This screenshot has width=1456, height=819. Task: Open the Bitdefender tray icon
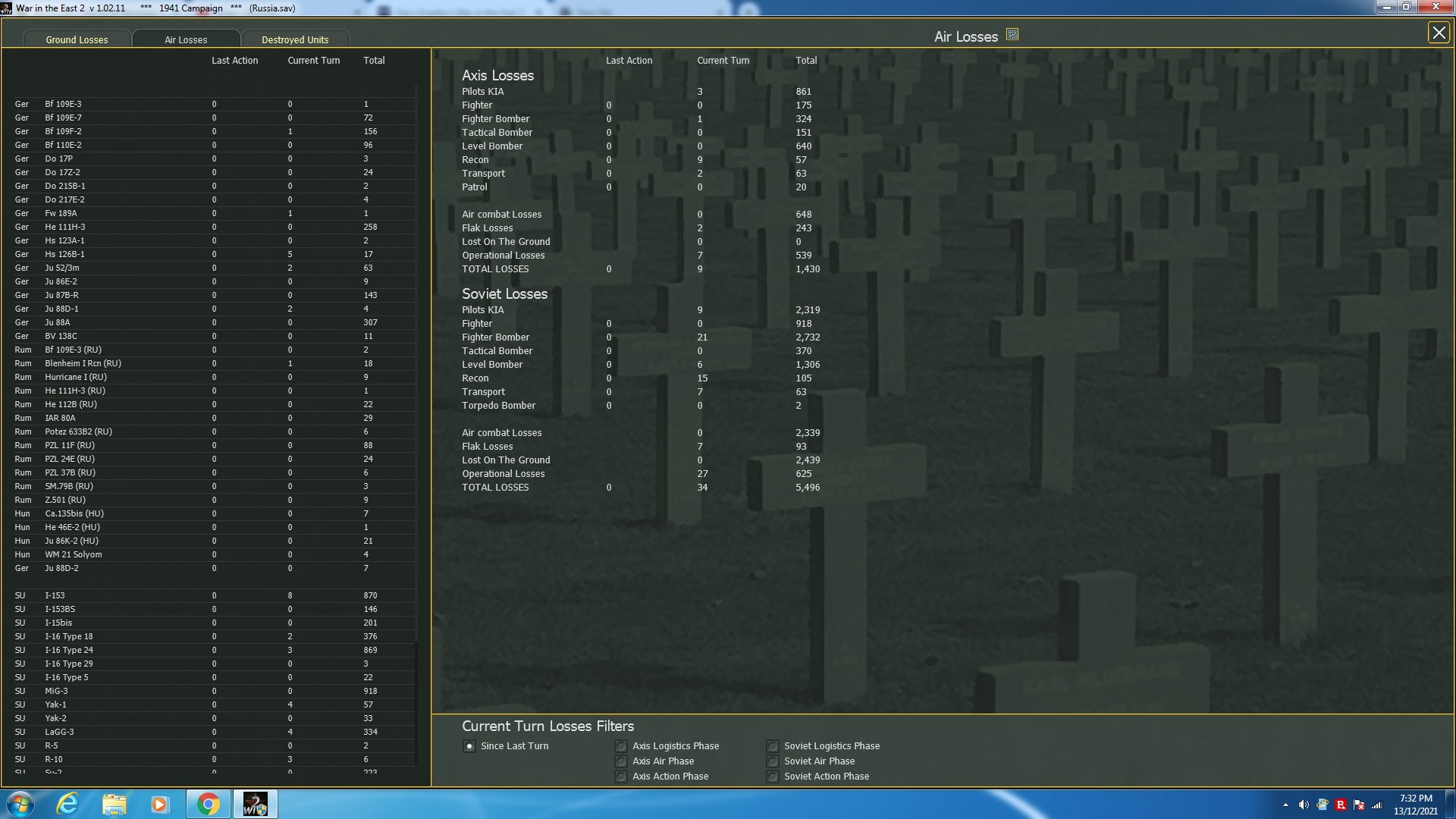1340,805
